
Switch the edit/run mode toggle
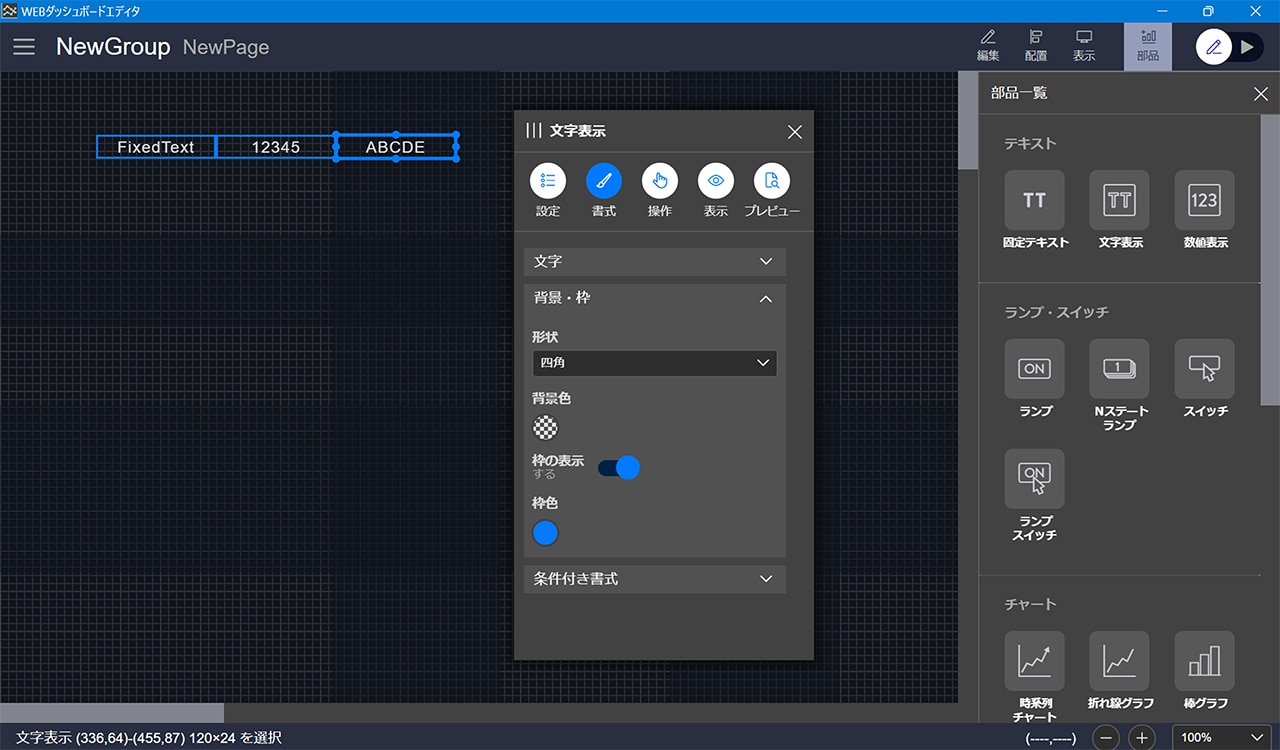pos(1230,47)
